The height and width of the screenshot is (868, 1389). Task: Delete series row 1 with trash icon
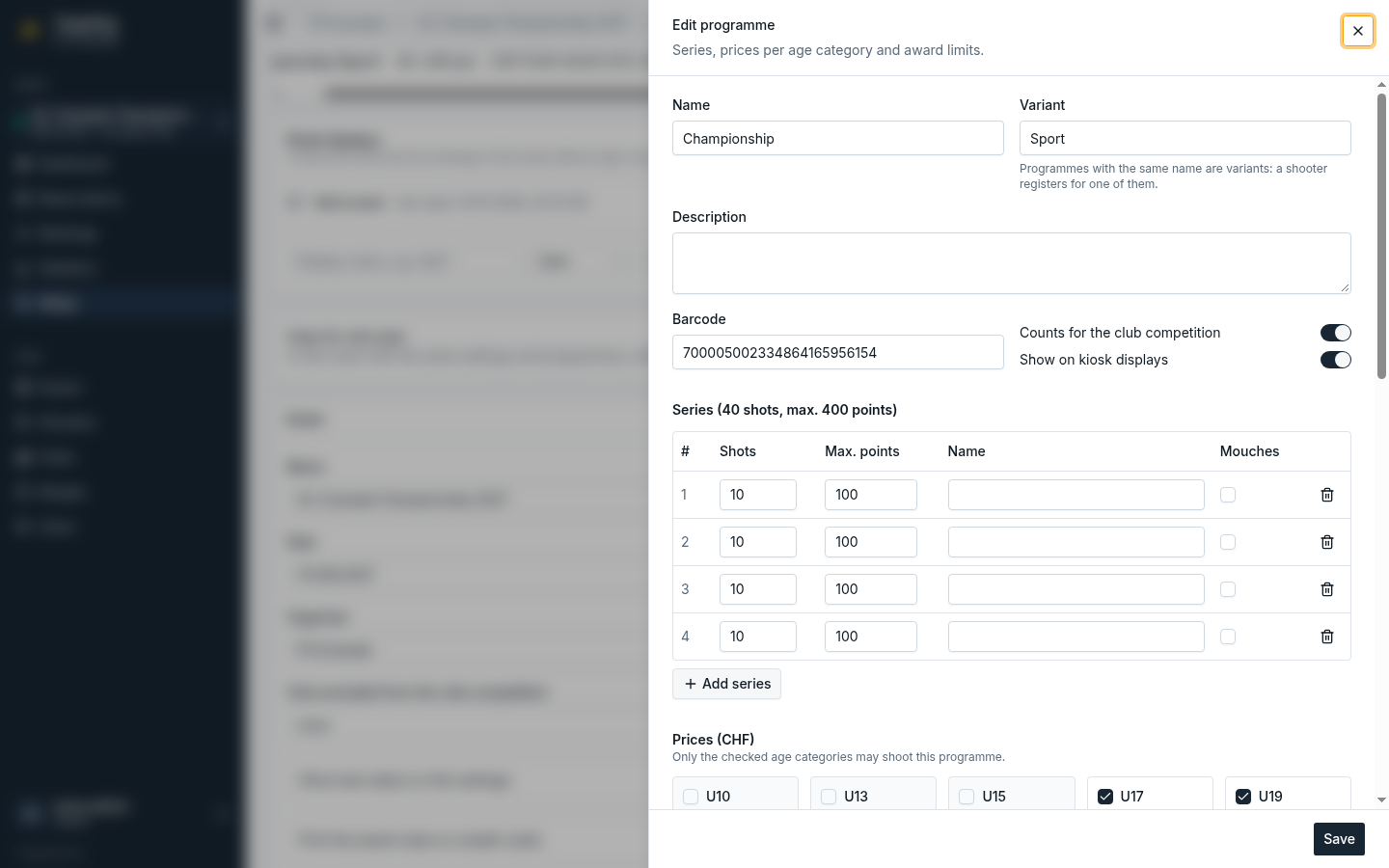click(1327, 495)
